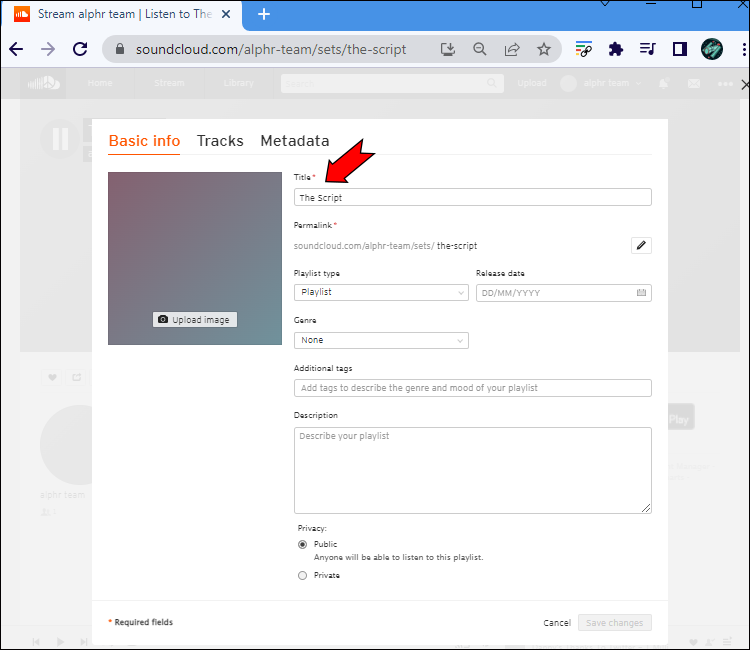
Task: Open the Chrome profile avatar
Action: [712, 49]
